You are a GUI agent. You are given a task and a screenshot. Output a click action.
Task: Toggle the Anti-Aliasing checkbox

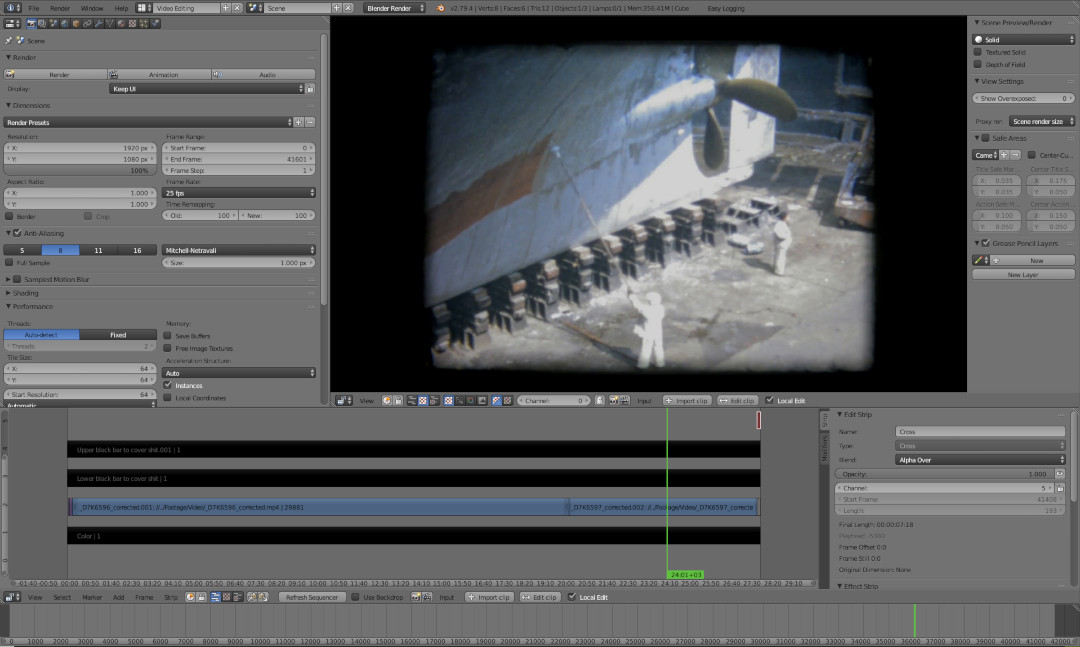click(x=18, y=234)
